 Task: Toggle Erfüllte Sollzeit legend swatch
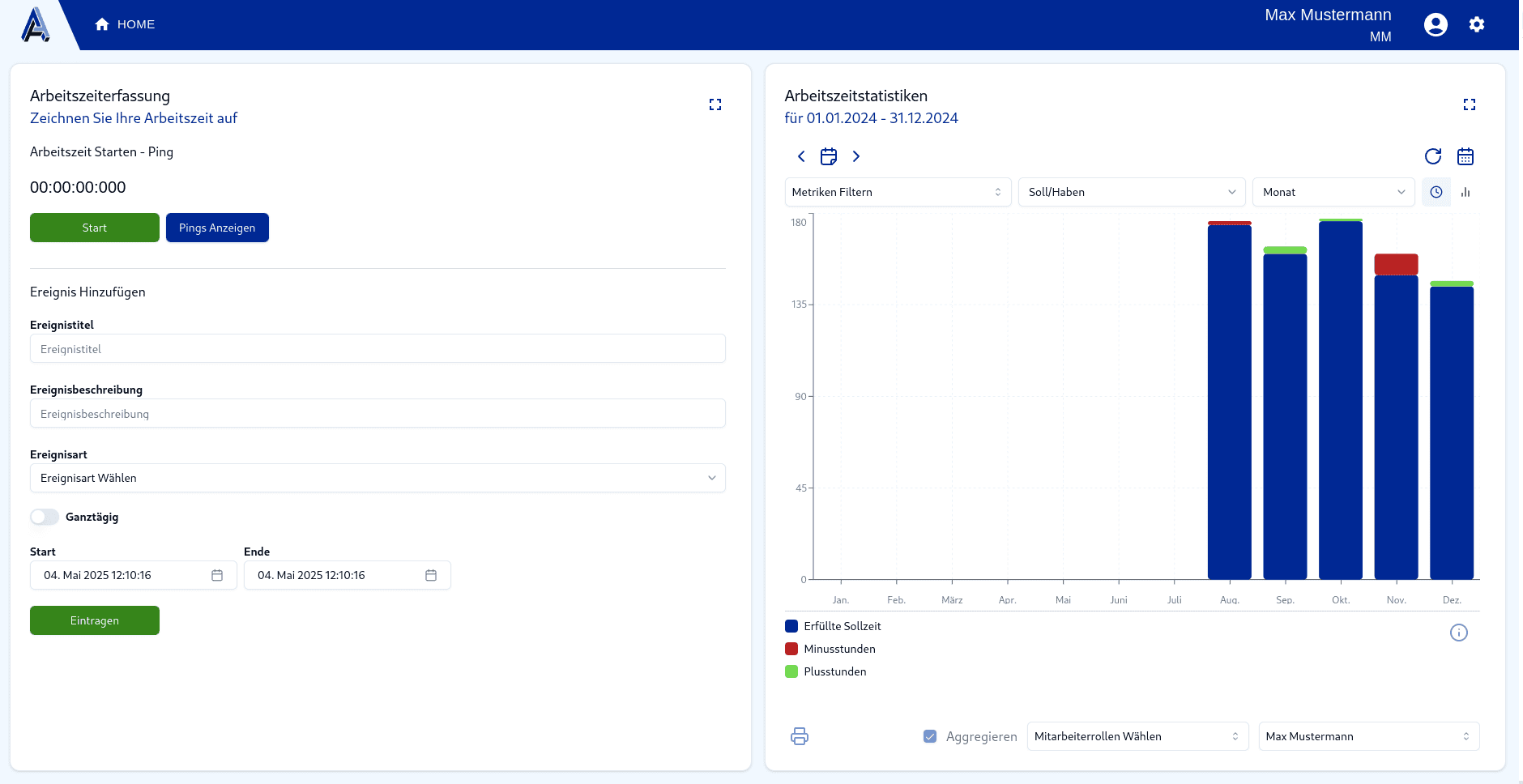click(791, 626)
